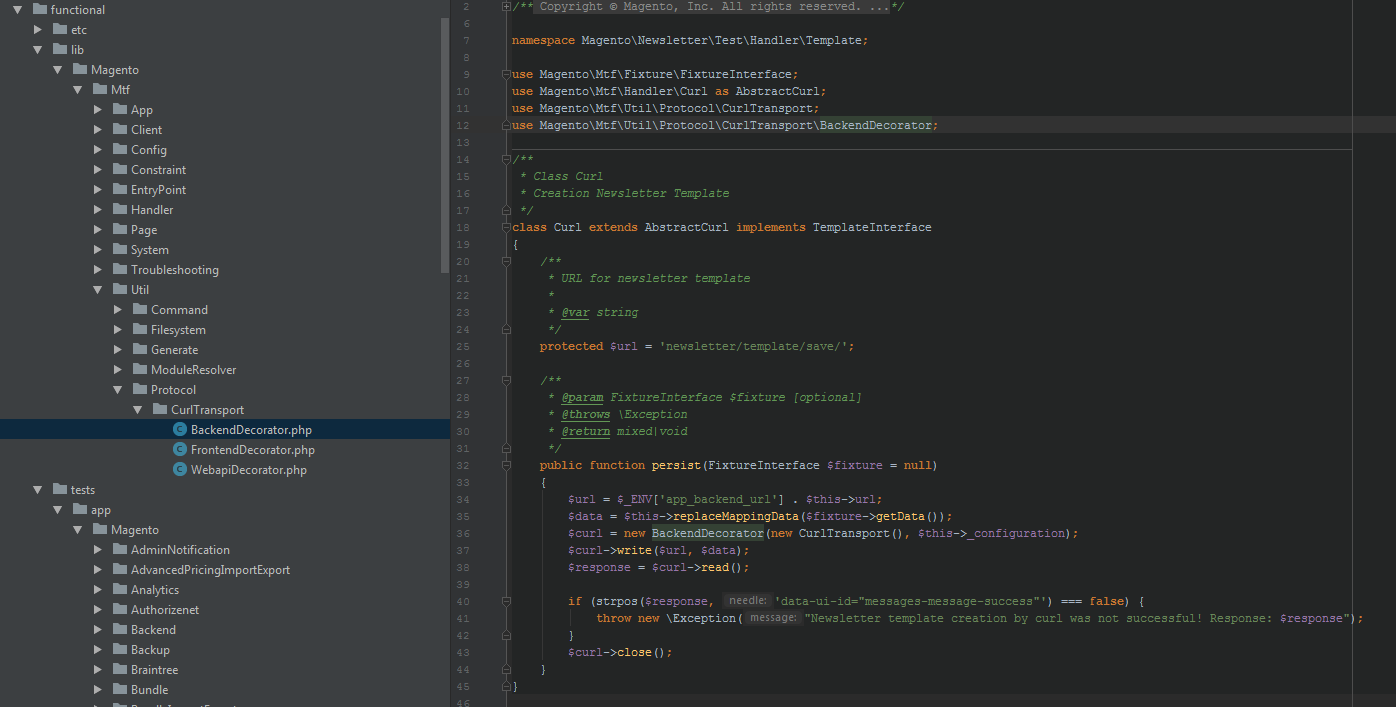The height and width of the screenshot is (707, 1396).
Task: Collapse the use imports block at line 9
Action: coord(506,74)
